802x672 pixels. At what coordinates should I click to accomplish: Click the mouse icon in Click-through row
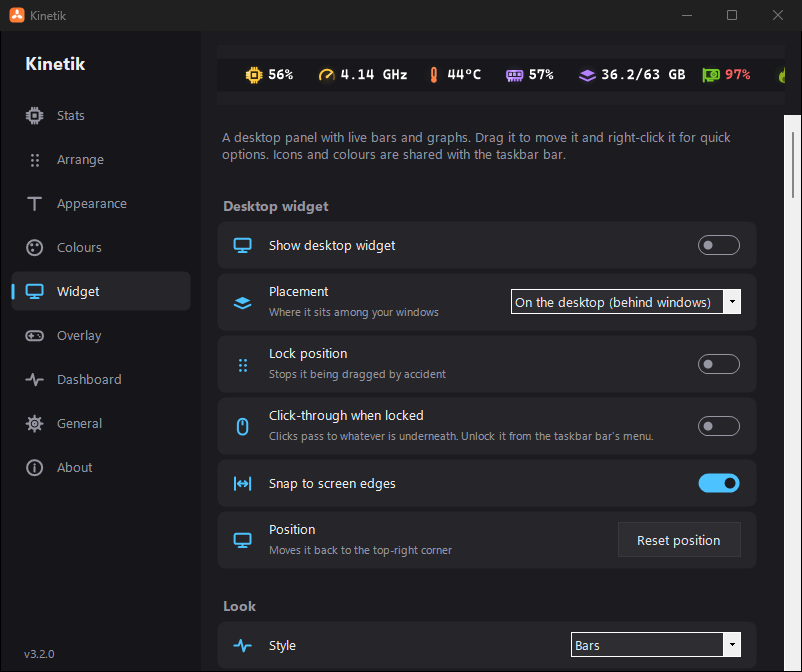242,427
